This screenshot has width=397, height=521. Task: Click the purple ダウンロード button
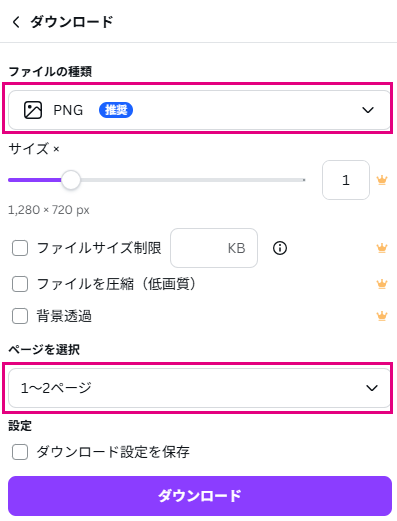click(x=199, y=496)
